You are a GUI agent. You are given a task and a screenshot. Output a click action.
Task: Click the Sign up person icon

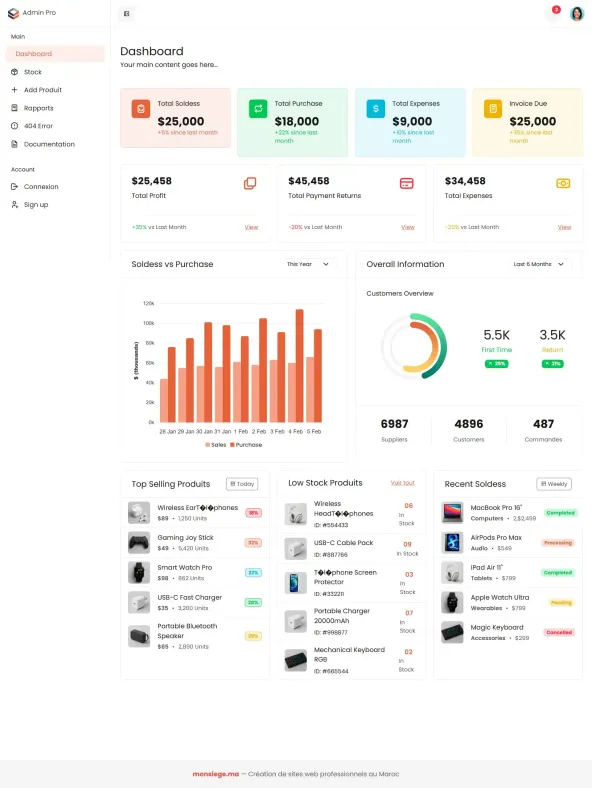click(15, 205)
